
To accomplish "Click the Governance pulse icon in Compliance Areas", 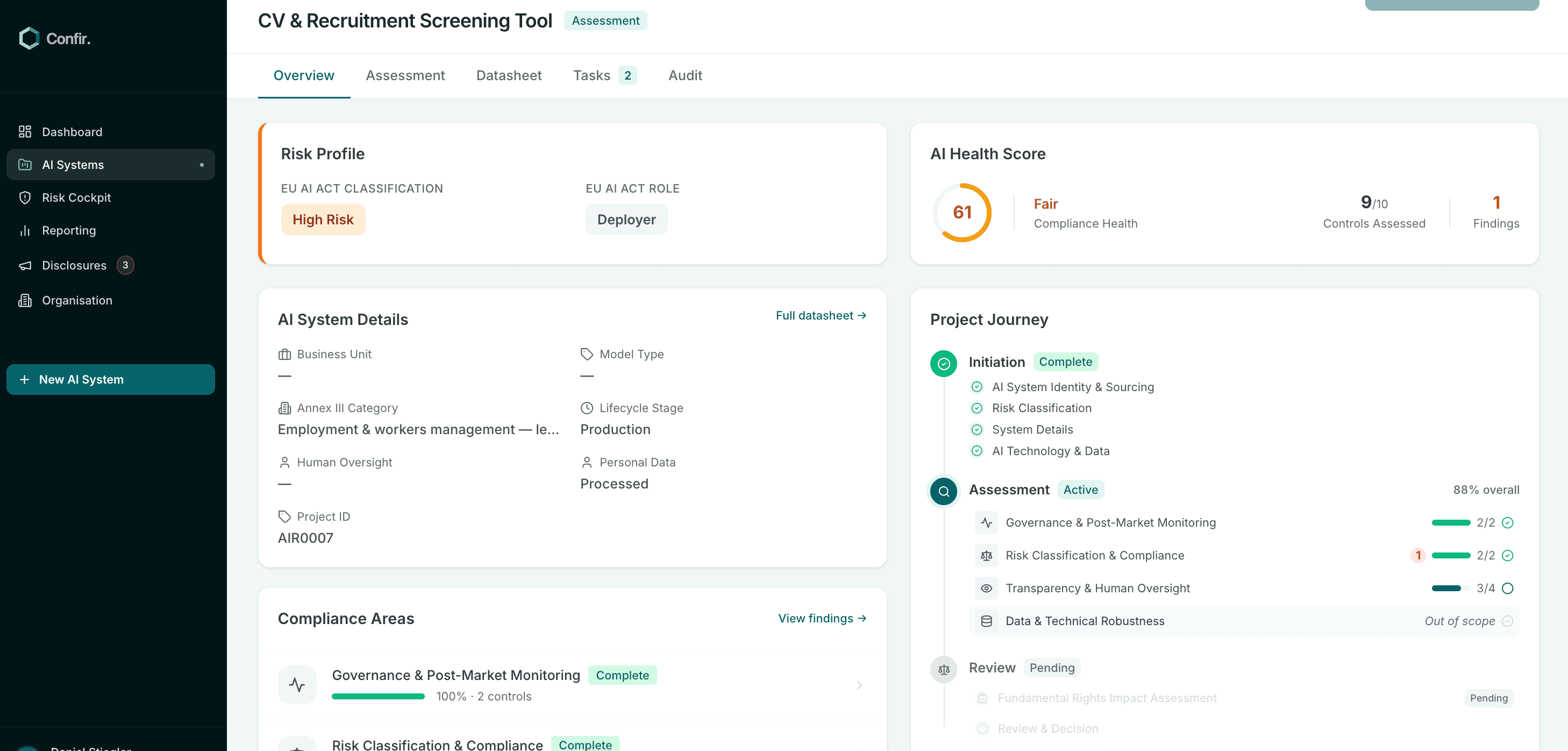I will pyautogui.click(x=297, y=685).
